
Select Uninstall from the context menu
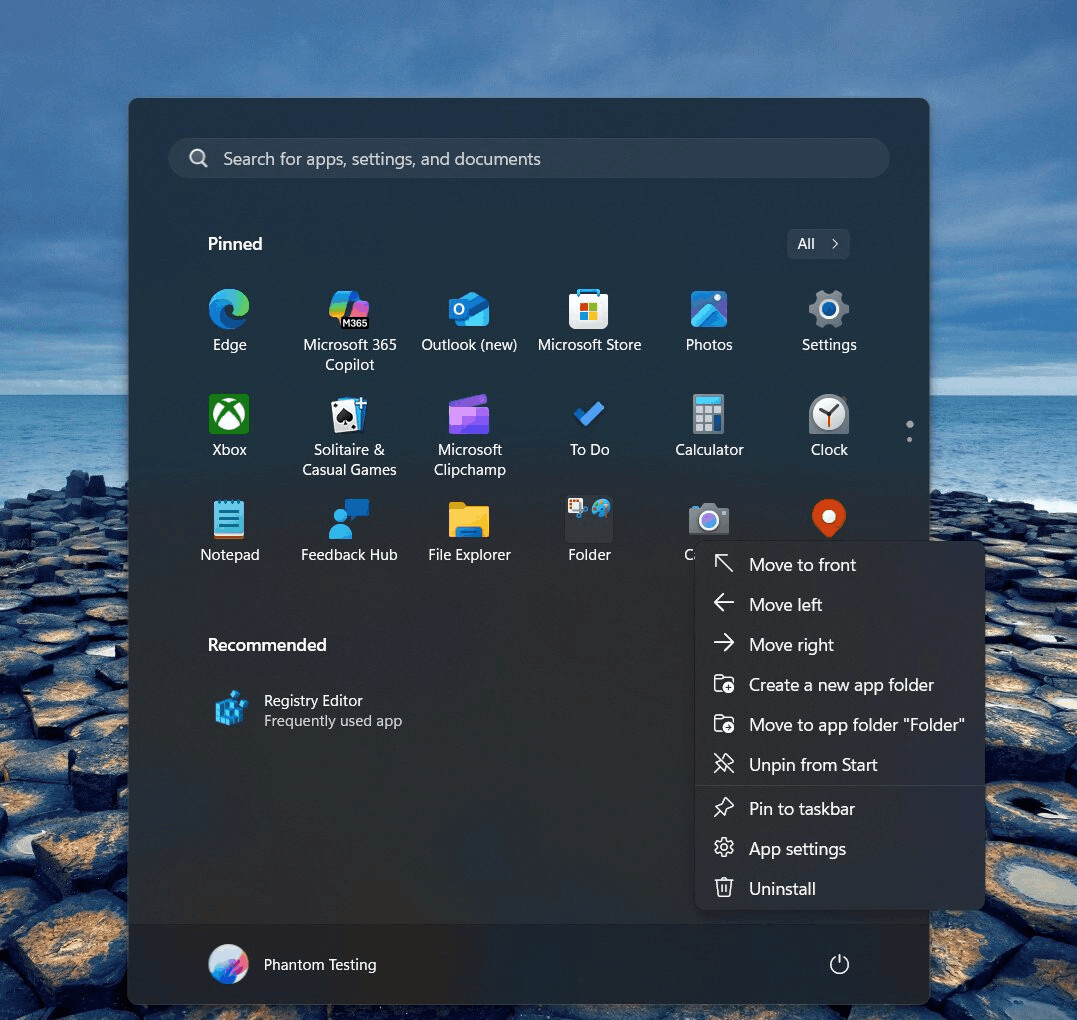click(x=839, y=889)
